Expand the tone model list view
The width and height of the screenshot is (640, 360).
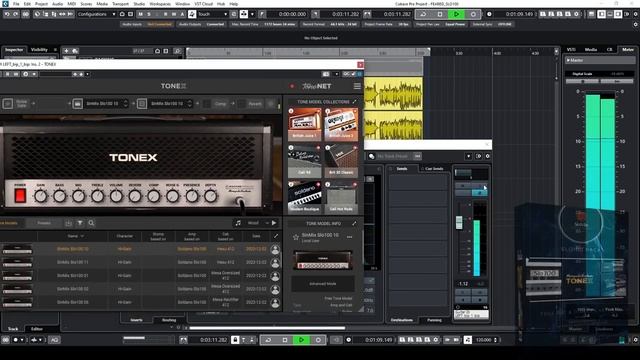(x=276, y=236)
